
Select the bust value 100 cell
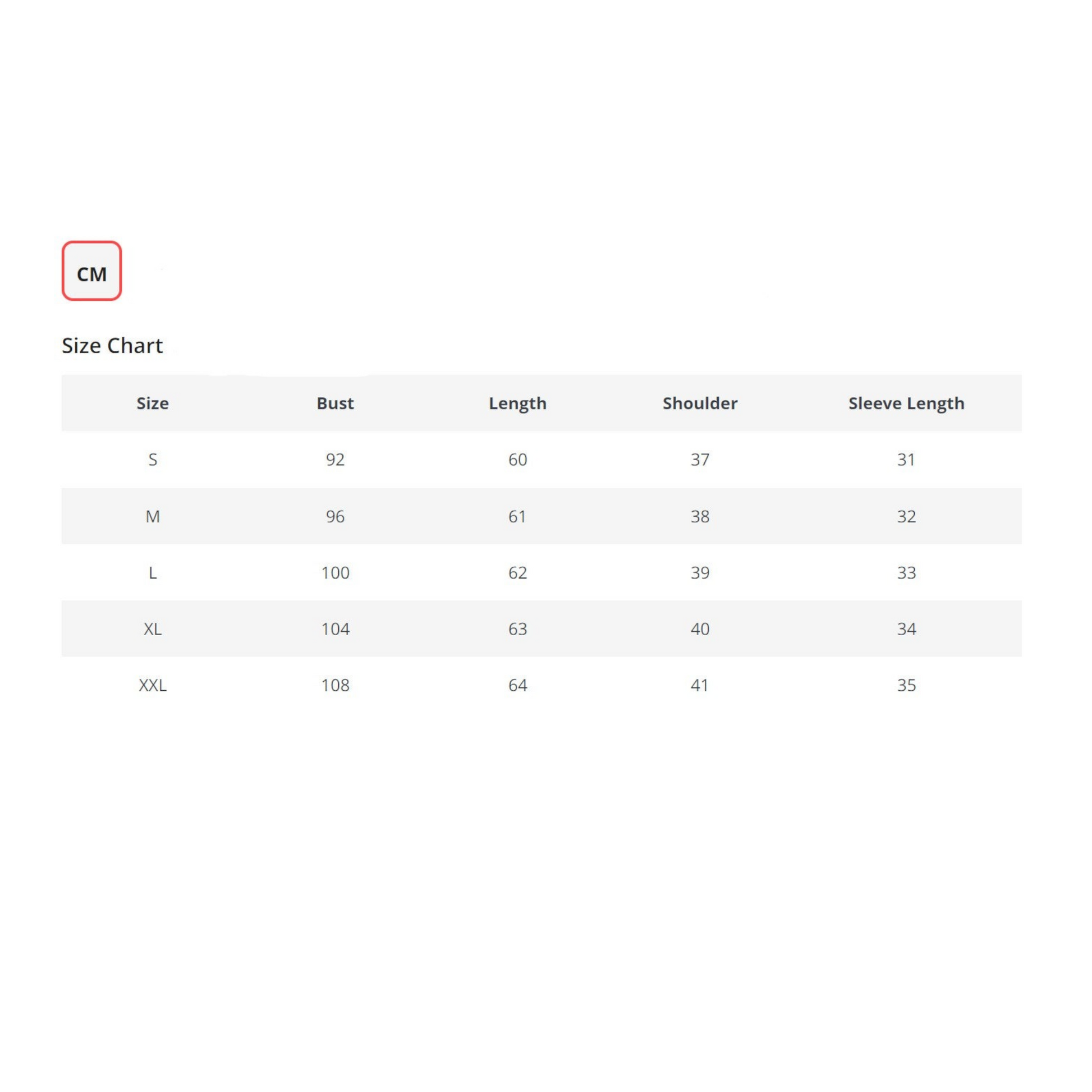tap(335, 572)
